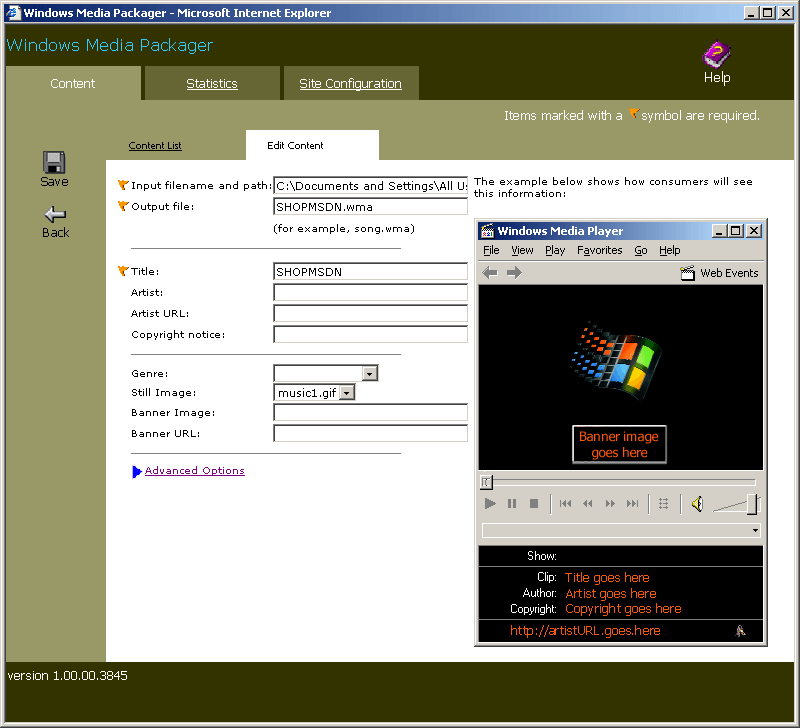The width and height of the screenshot is (800, 728).
Task: Open Help via the purple book icon
Action: tap(716, 55)
